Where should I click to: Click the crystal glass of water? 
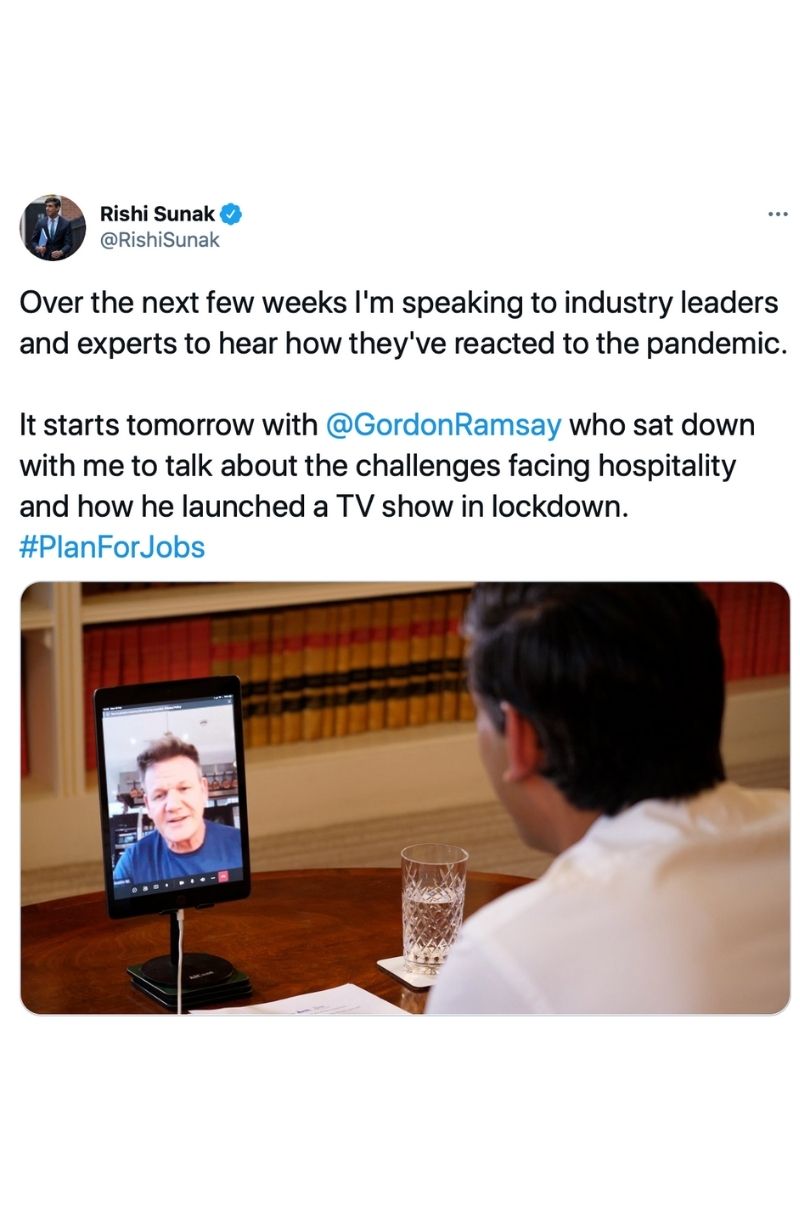[x=433, y=907]
